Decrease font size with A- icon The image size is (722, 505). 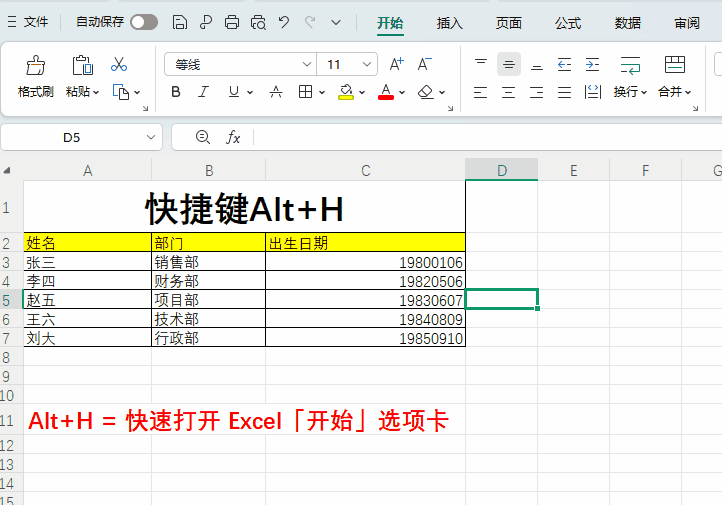point(425,64)
